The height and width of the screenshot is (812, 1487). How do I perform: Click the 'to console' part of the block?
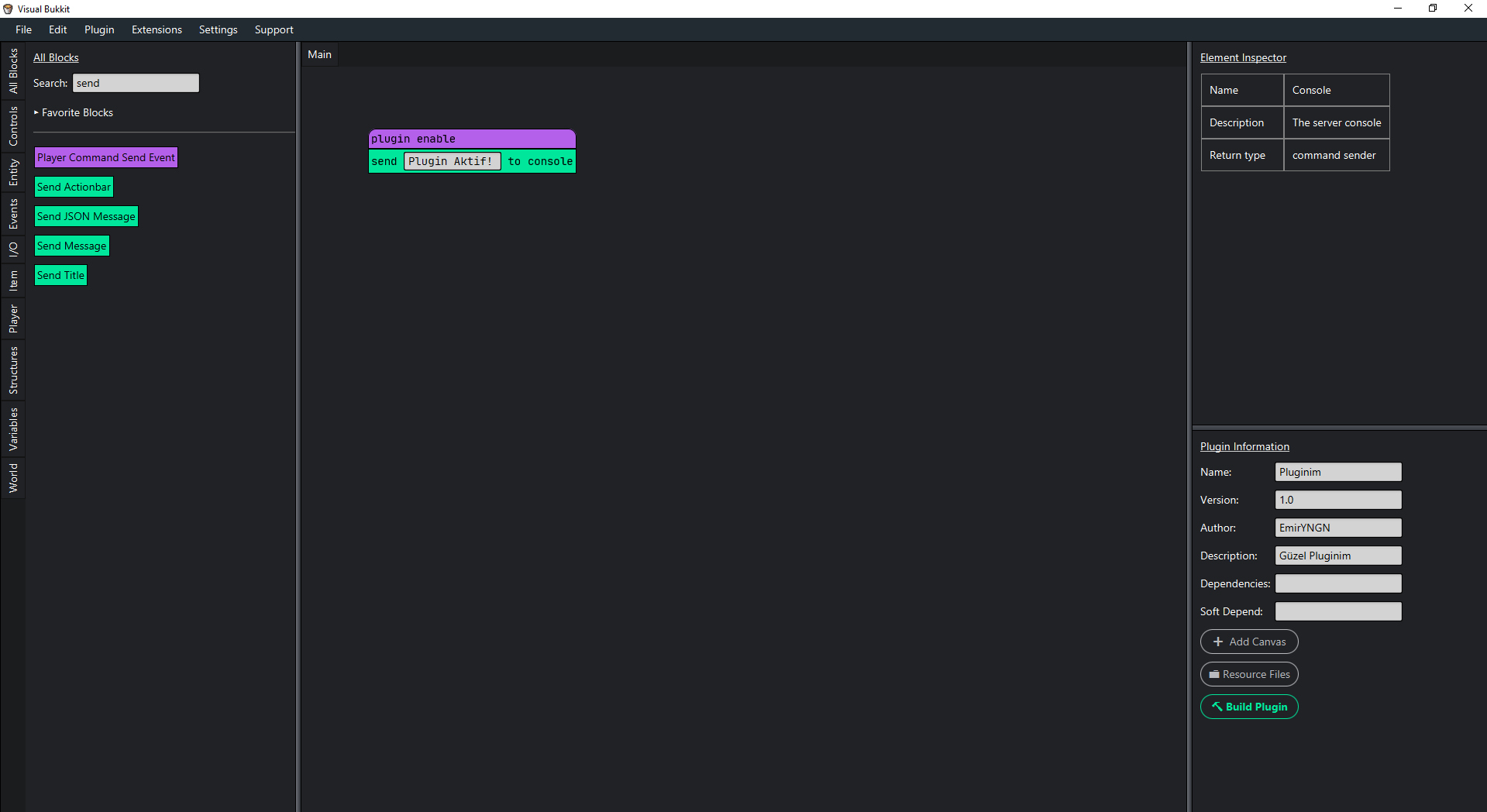pyautogui.click(x=540, y=161)
